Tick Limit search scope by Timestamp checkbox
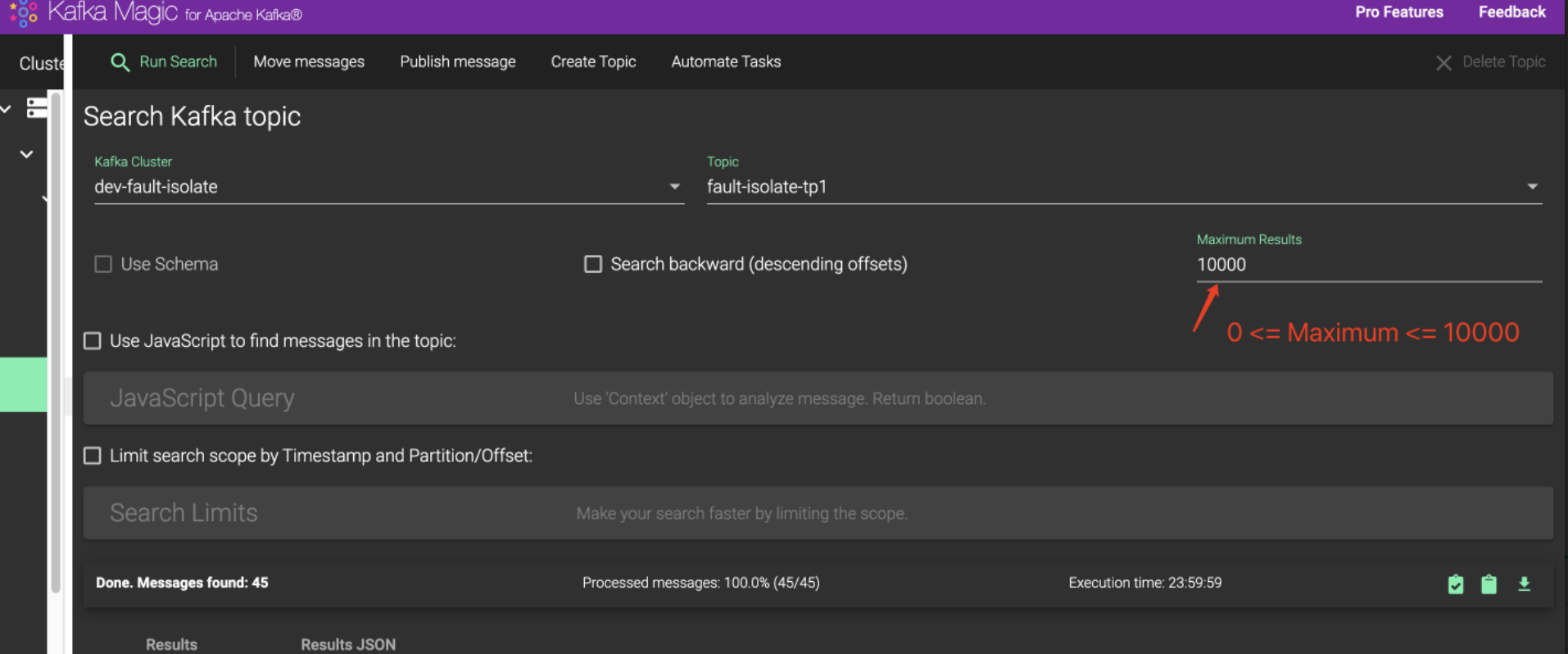1568x654 pixels. [x=93, y=456]
